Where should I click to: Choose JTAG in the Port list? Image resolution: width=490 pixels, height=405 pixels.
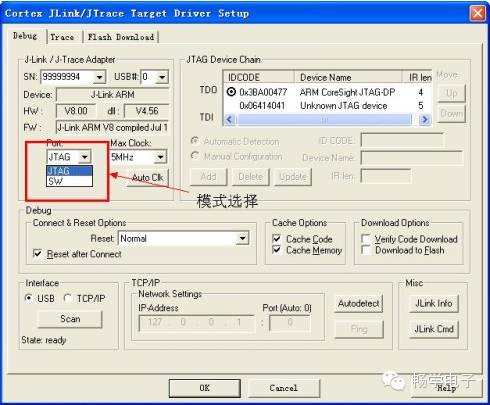click(69, 171)
